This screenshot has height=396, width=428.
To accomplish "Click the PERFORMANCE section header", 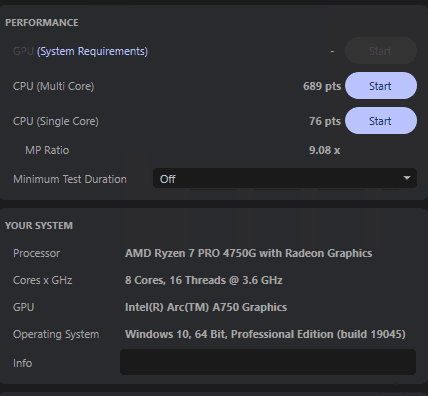I will [x=42, y=22].
